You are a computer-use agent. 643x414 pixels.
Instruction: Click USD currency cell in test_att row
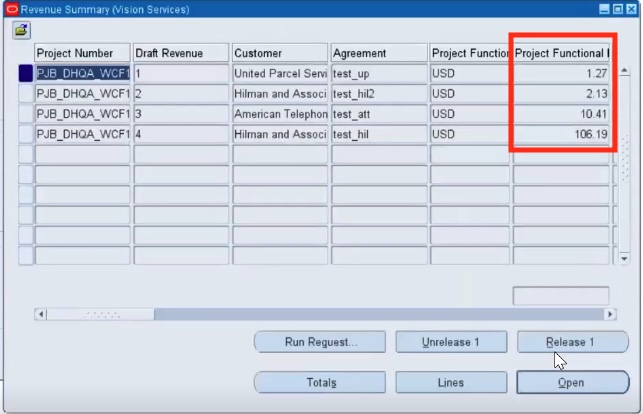[470, 114]
